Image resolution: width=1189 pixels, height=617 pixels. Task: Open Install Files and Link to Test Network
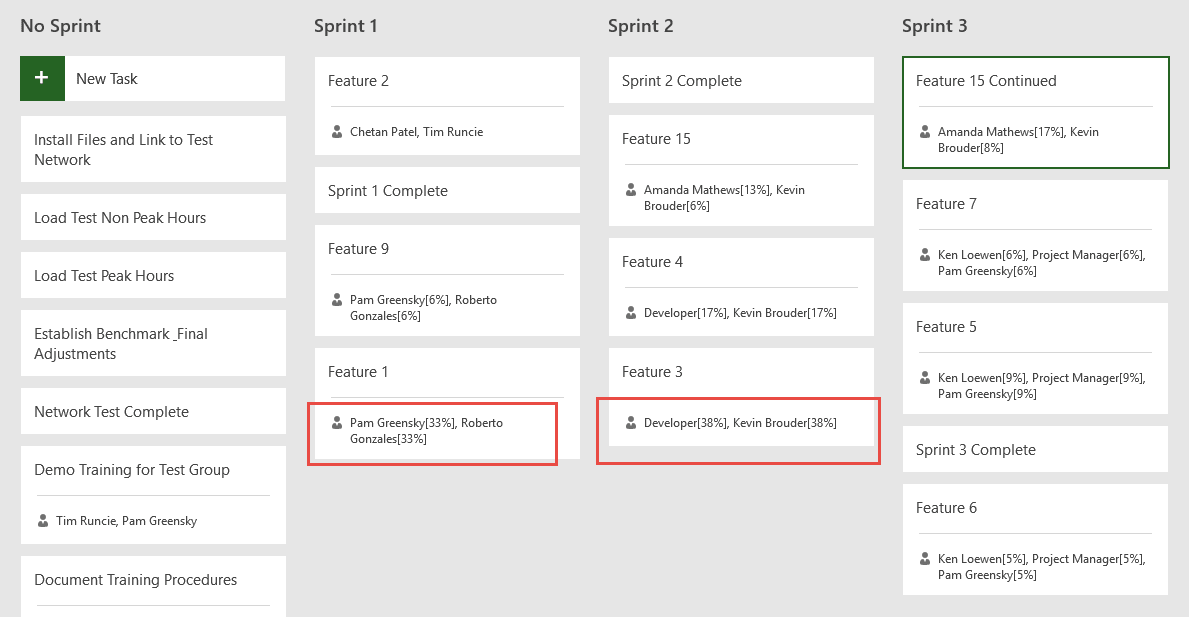pyautogui.click(x=153, y=149)
